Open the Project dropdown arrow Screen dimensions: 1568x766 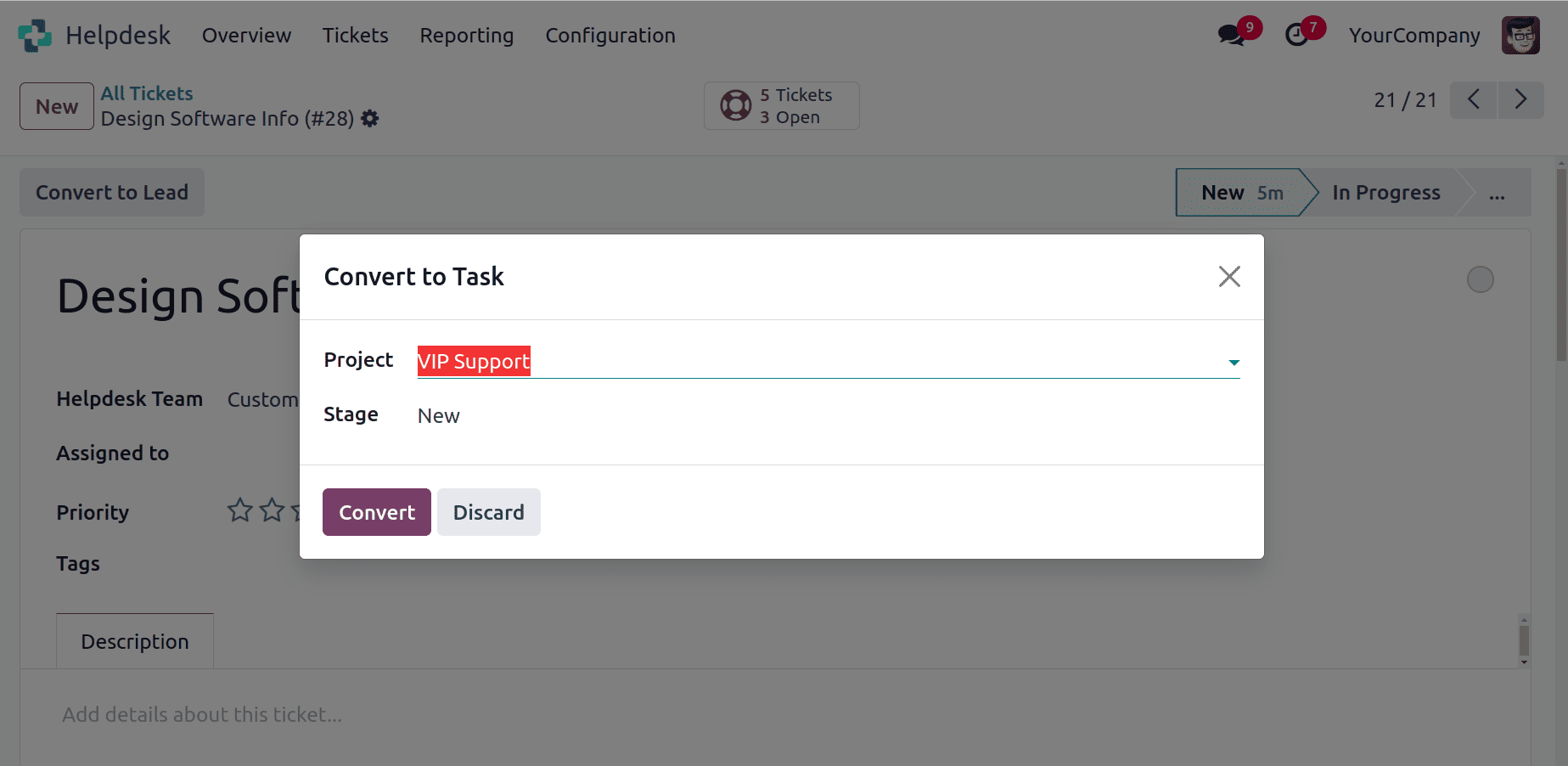(x=1234, y=362)
